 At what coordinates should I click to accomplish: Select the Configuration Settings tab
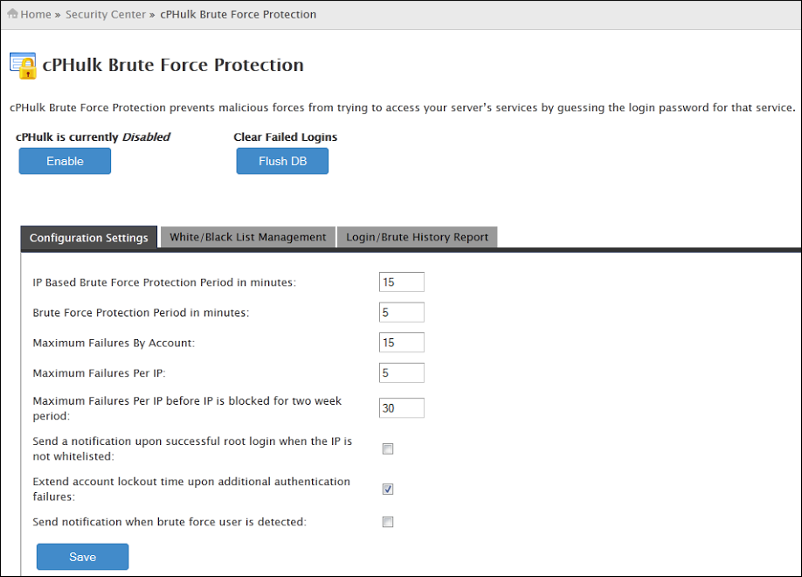point(89,238)
